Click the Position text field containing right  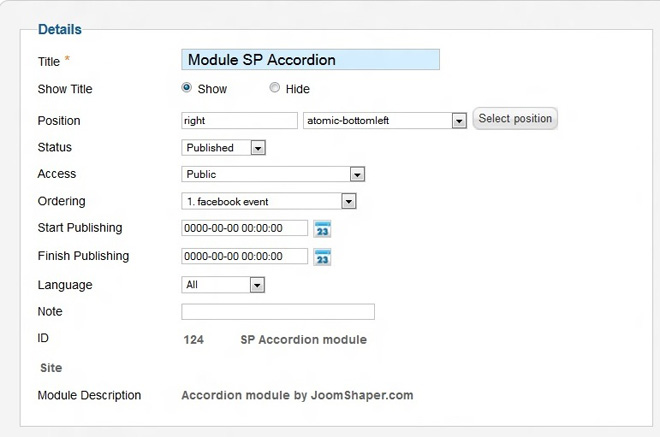pos(239,120)
